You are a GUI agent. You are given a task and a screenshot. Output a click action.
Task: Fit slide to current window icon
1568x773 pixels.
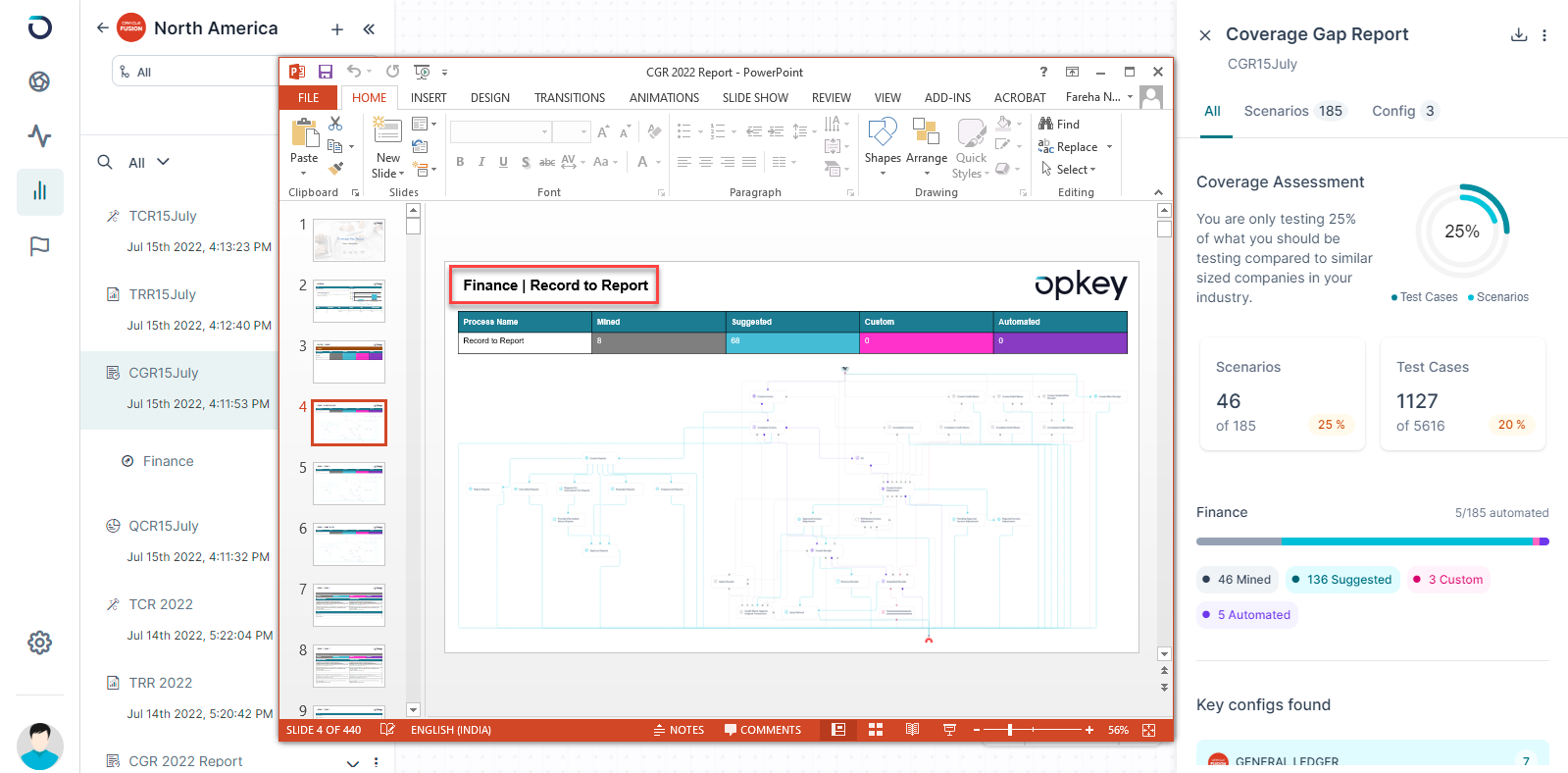(x=1149, y=730)
